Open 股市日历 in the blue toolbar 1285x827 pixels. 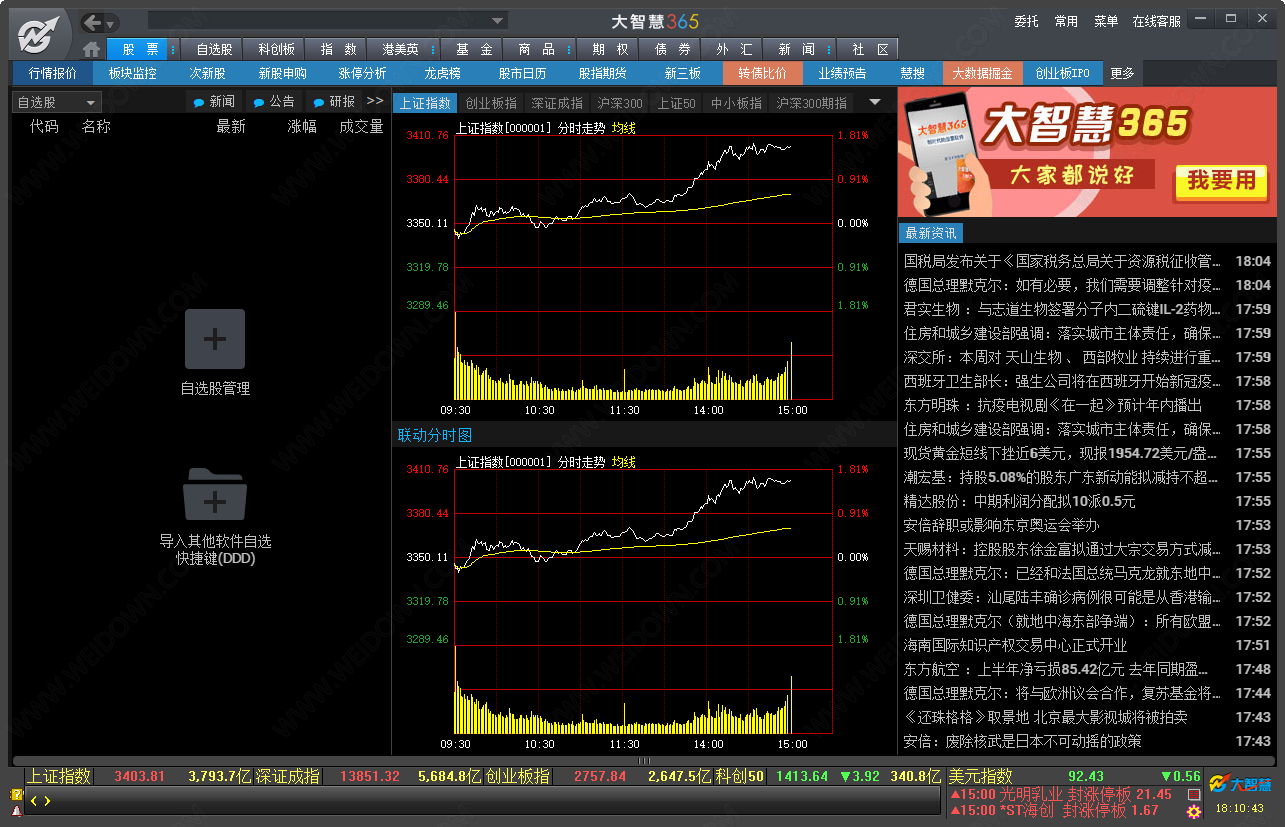522,73
